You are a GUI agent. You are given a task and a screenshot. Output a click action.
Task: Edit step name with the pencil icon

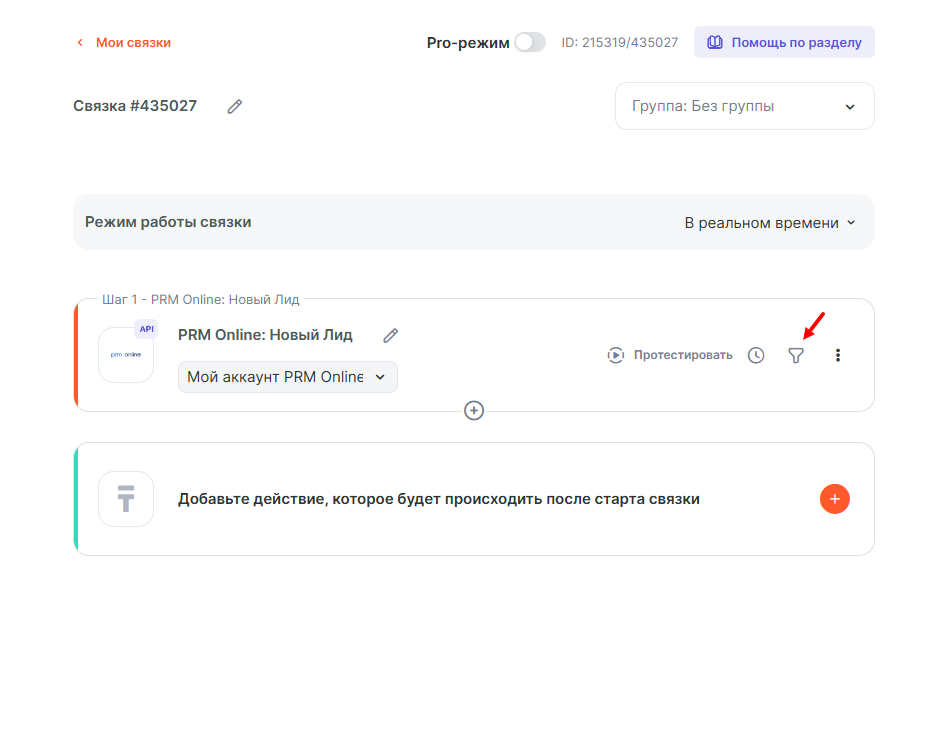coord(391,335)
